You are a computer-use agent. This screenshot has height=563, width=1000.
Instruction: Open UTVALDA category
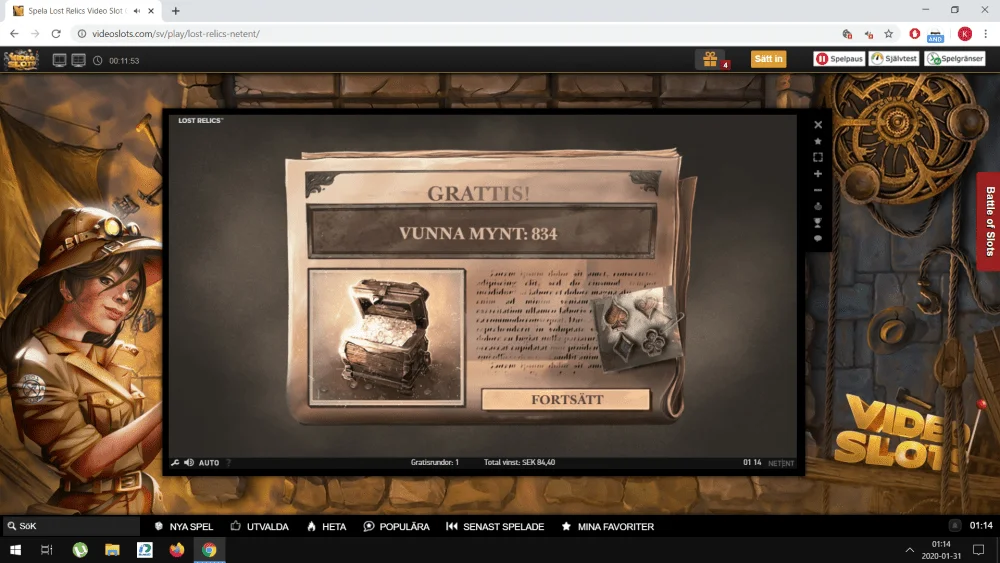click(260, 527)
